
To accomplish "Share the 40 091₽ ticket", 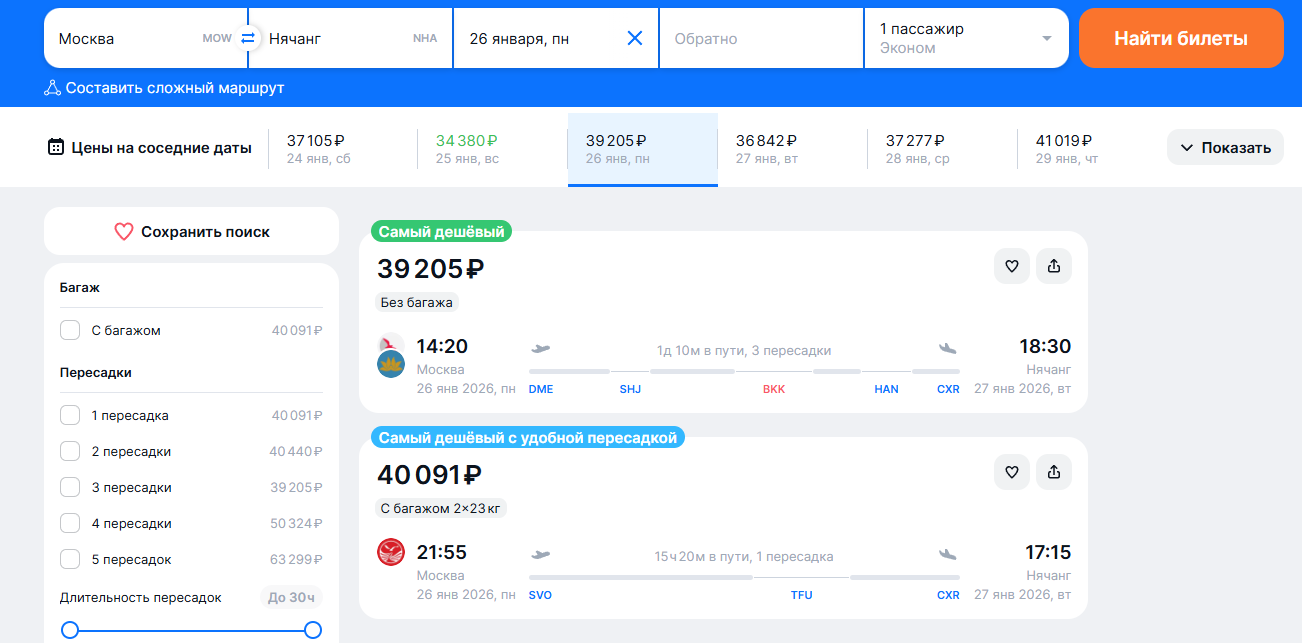I will coord(1054,472).
